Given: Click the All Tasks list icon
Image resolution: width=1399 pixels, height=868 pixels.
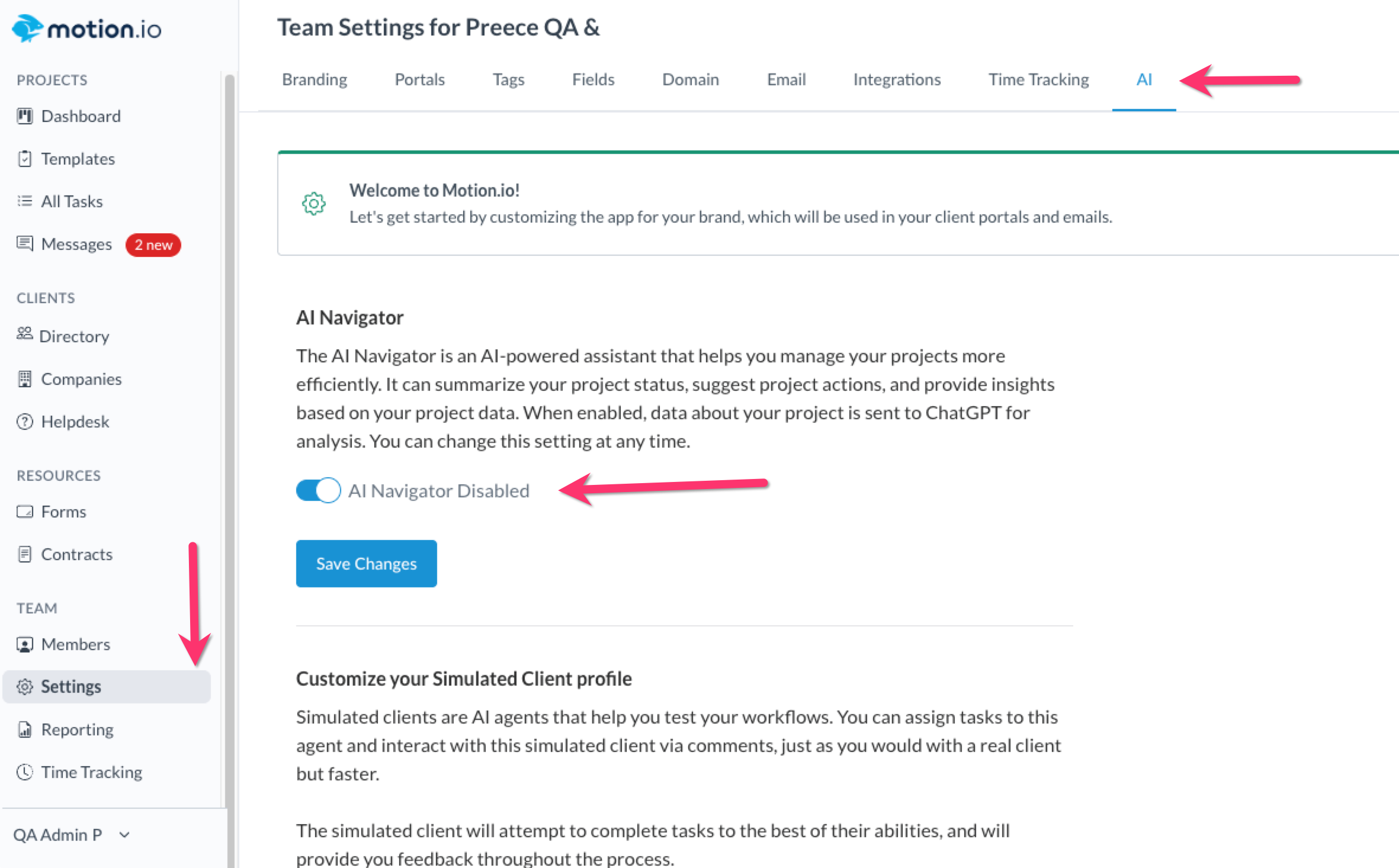Looking at the screenshot, I should (x=24, y=201).
